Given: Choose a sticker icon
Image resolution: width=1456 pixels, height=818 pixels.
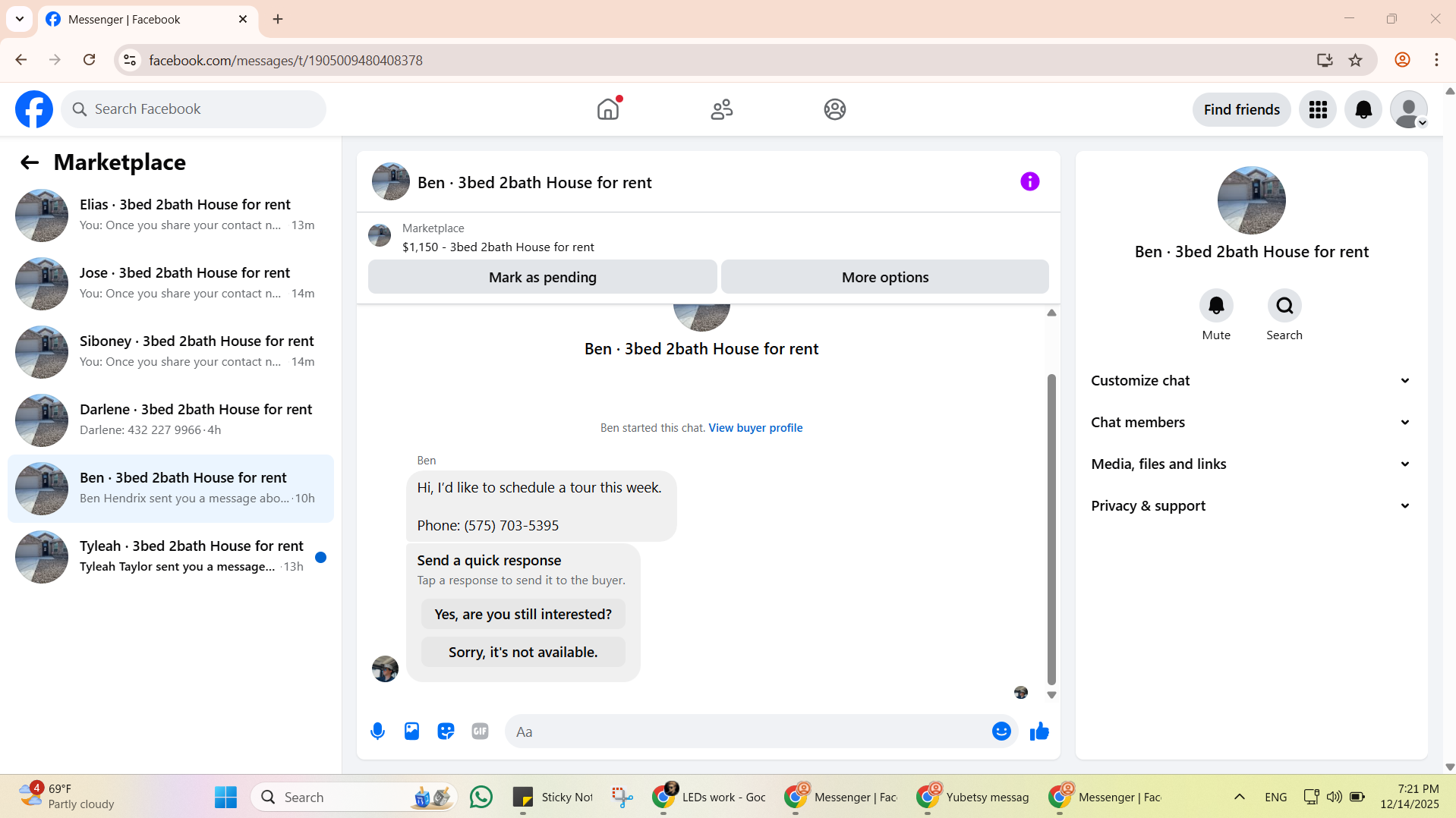Looking at the screenshot, I should point(446,731).
